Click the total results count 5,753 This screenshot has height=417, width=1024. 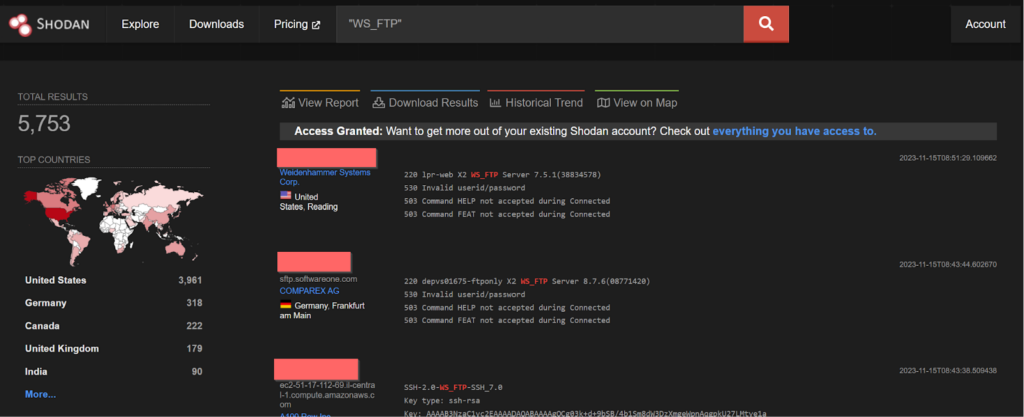(x=44, y=124)
